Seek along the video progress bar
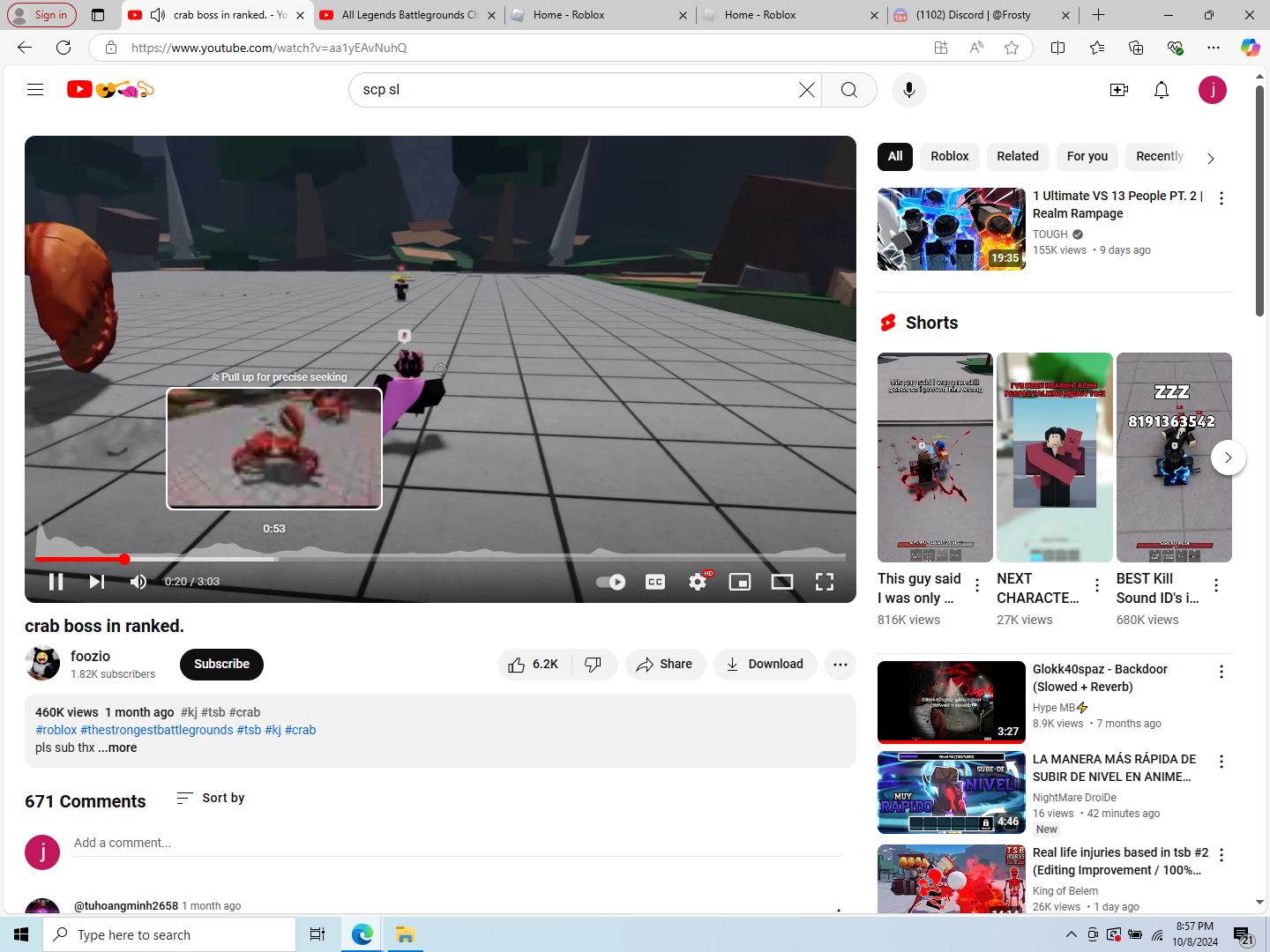 pyautogui.click(x=440, y=559)
